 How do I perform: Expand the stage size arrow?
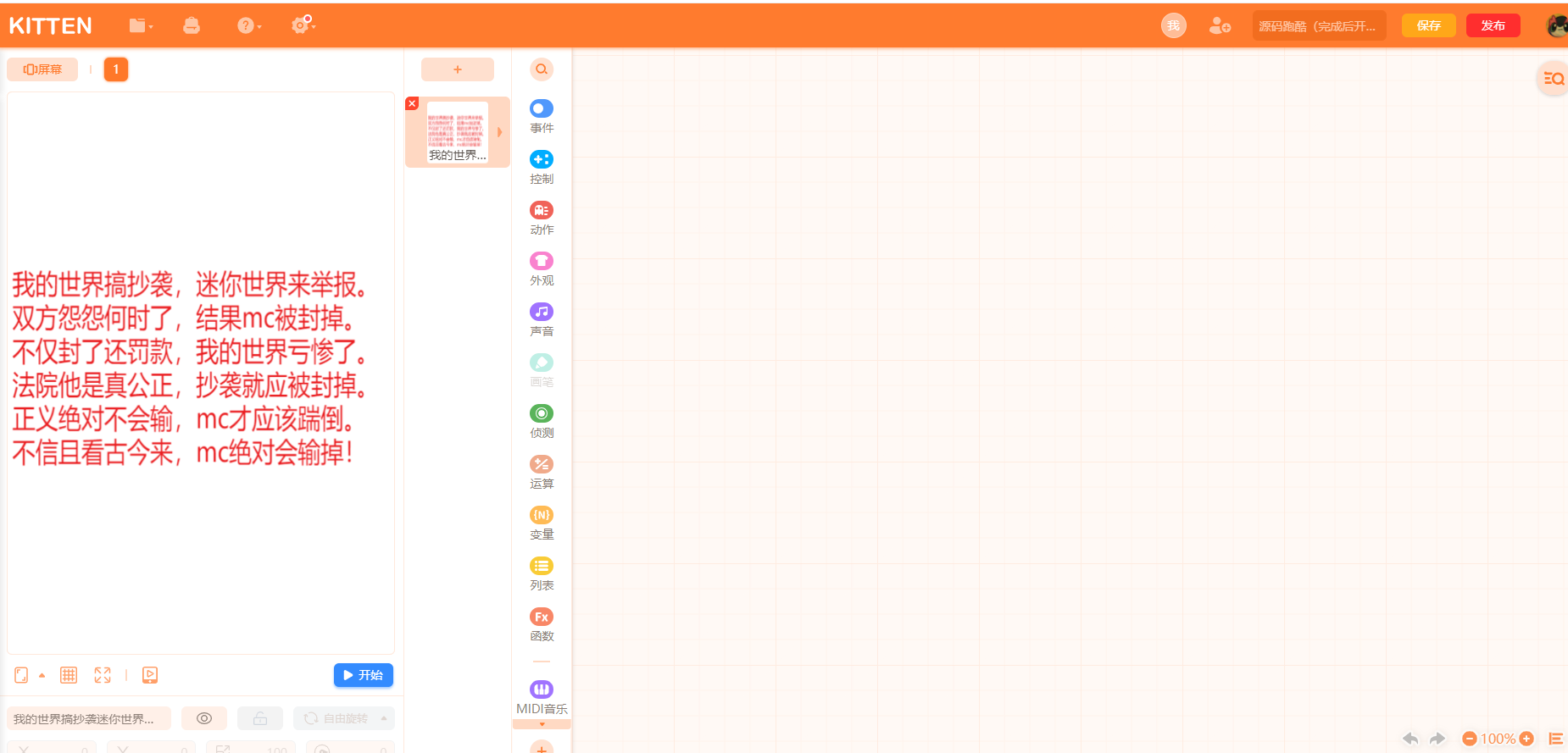42,676
